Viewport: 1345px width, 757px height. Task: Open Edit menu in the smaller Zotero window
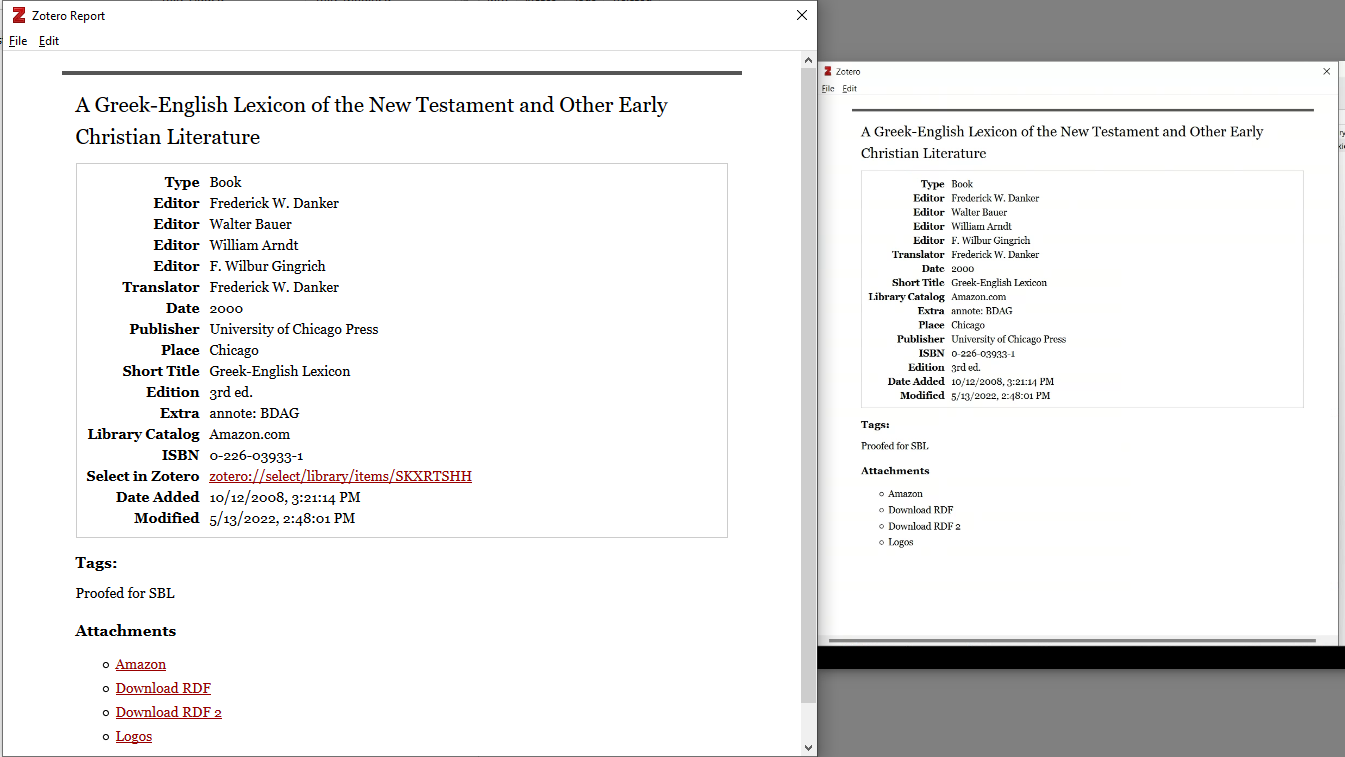849,89
